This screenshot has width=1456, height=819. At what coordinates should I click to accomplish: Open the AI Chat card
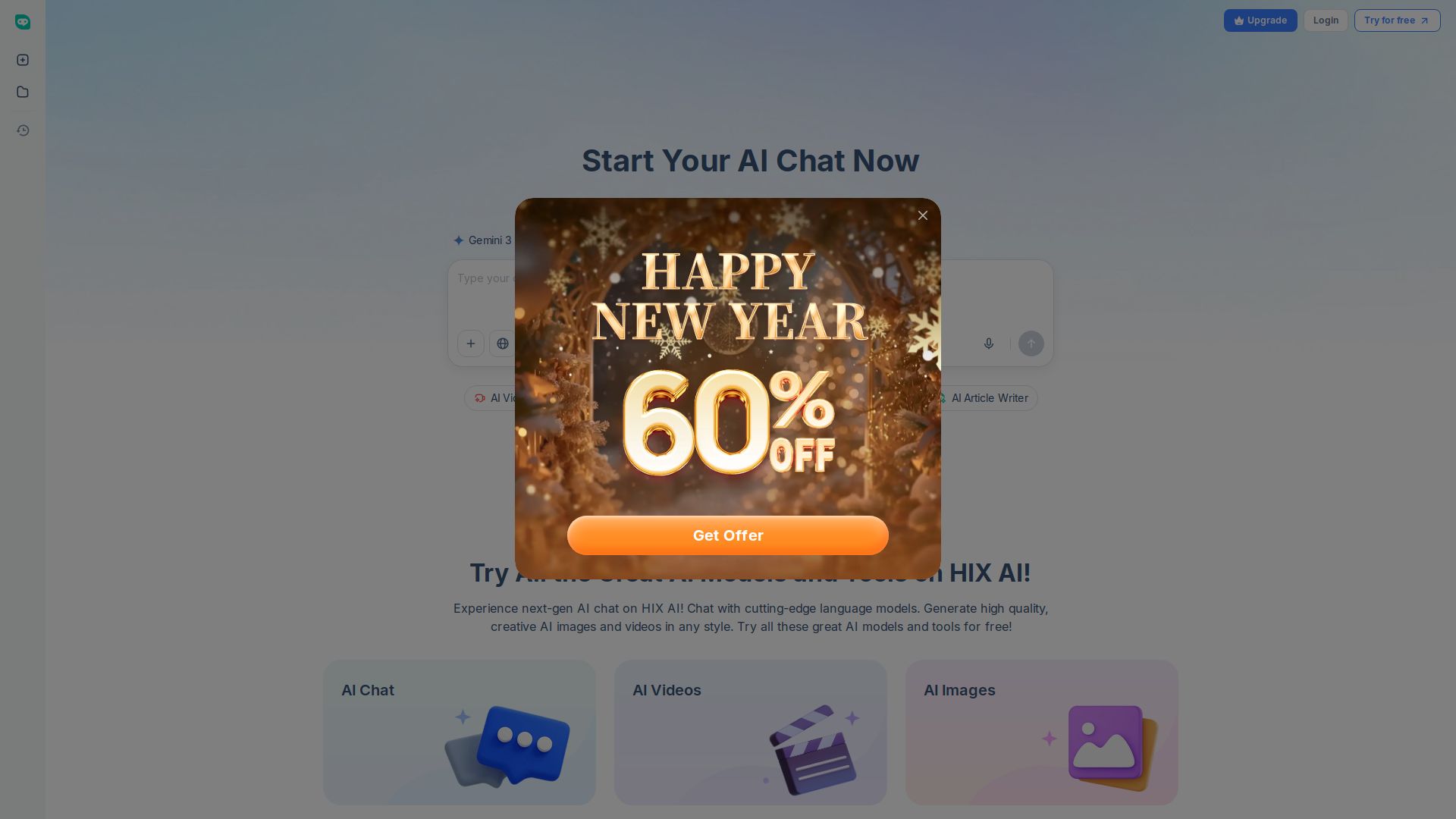(460, 733)
